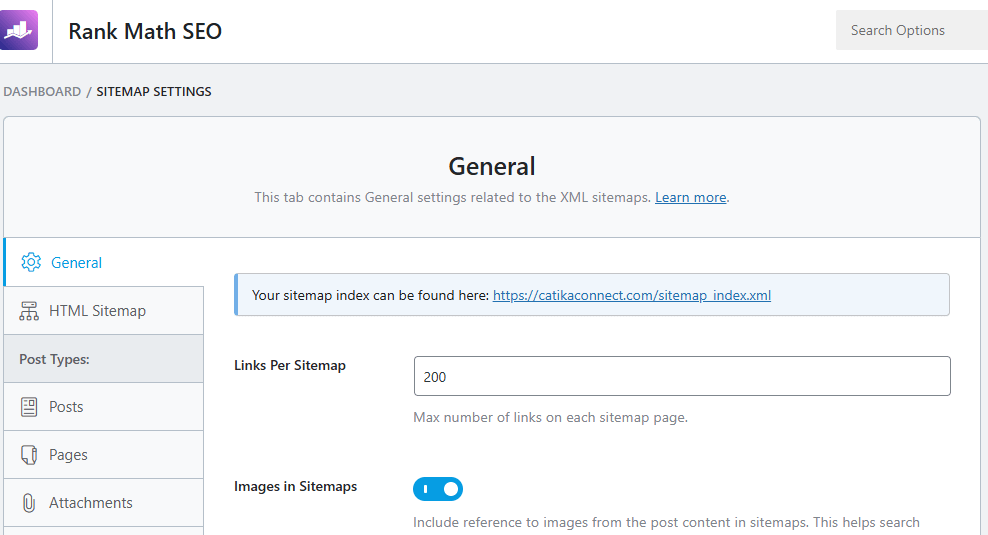Click the Posts document icon
The height and width of the screenshot is (535, 988).
(30, 407)
